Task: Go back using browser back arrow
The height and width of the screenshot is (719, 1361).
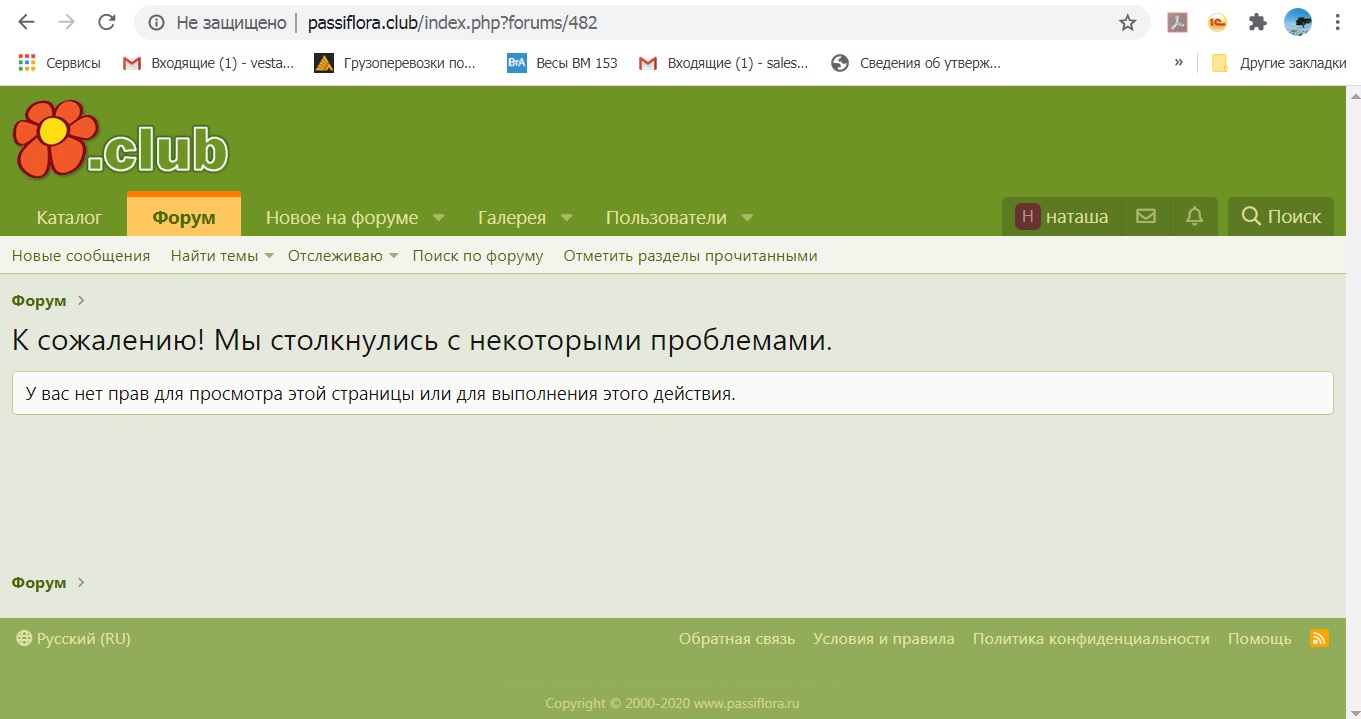Action: click(27, 22)
